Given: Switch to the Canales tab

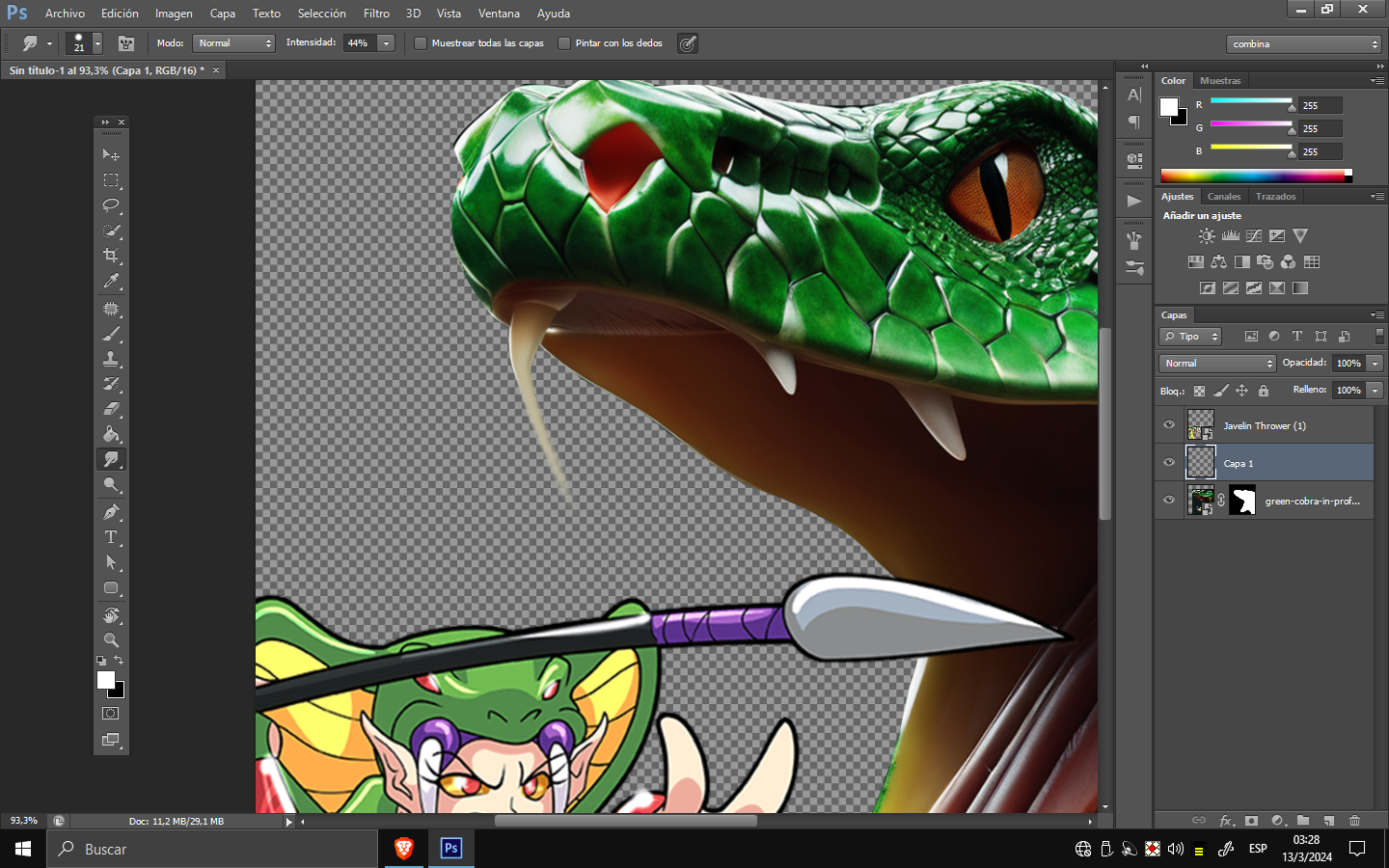Looking at the screenshot, I should tap(1224, 197).
